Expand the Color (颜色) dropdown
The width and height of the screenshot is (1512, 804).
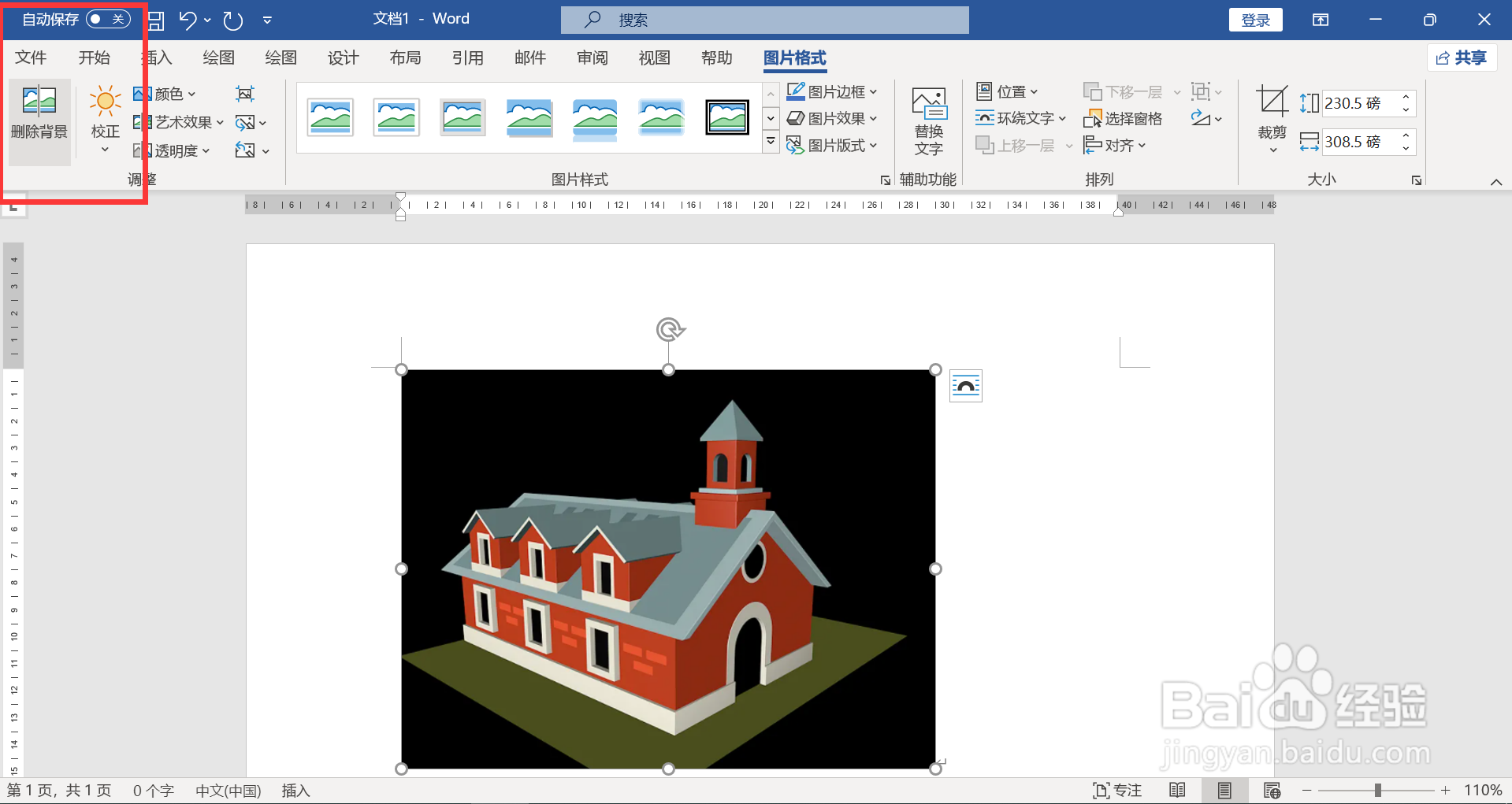(165, 94)
